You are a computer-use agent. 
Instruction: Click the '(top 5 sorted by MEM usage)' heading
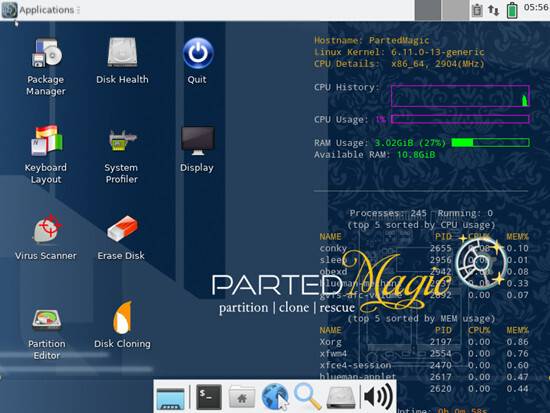(421, 319)
